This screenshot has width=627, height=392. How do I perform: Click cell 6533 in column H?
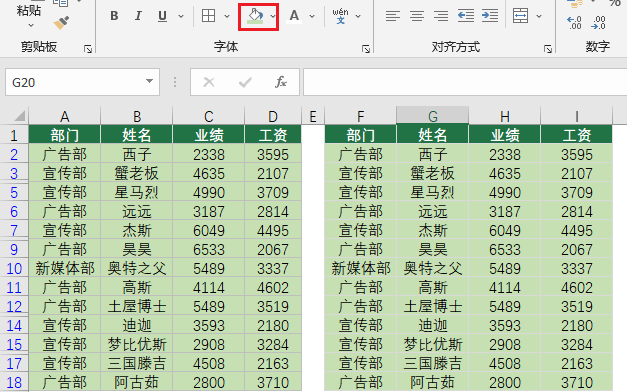505,249
